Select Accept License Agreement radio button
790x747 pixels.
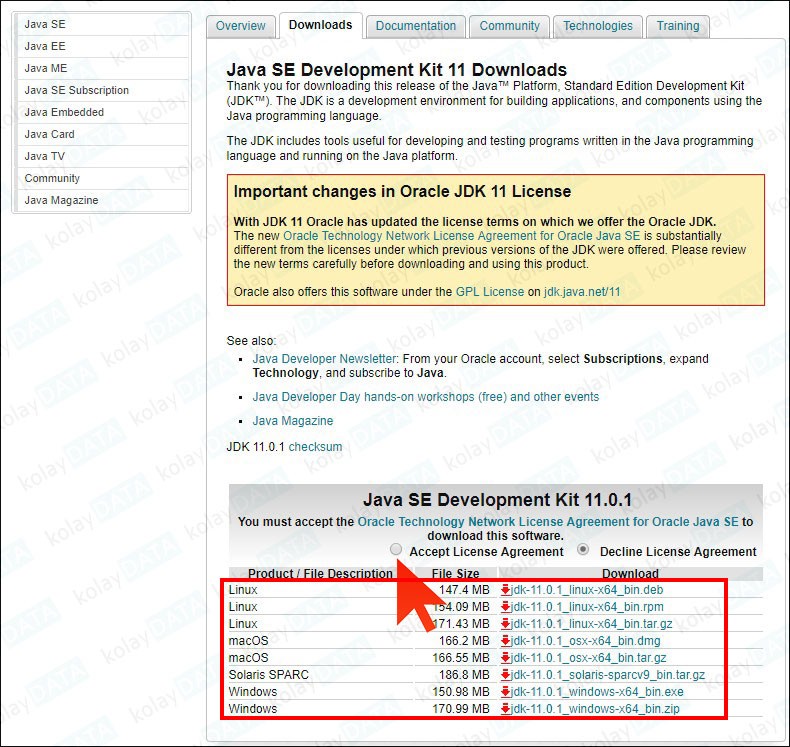coord(397,550)
